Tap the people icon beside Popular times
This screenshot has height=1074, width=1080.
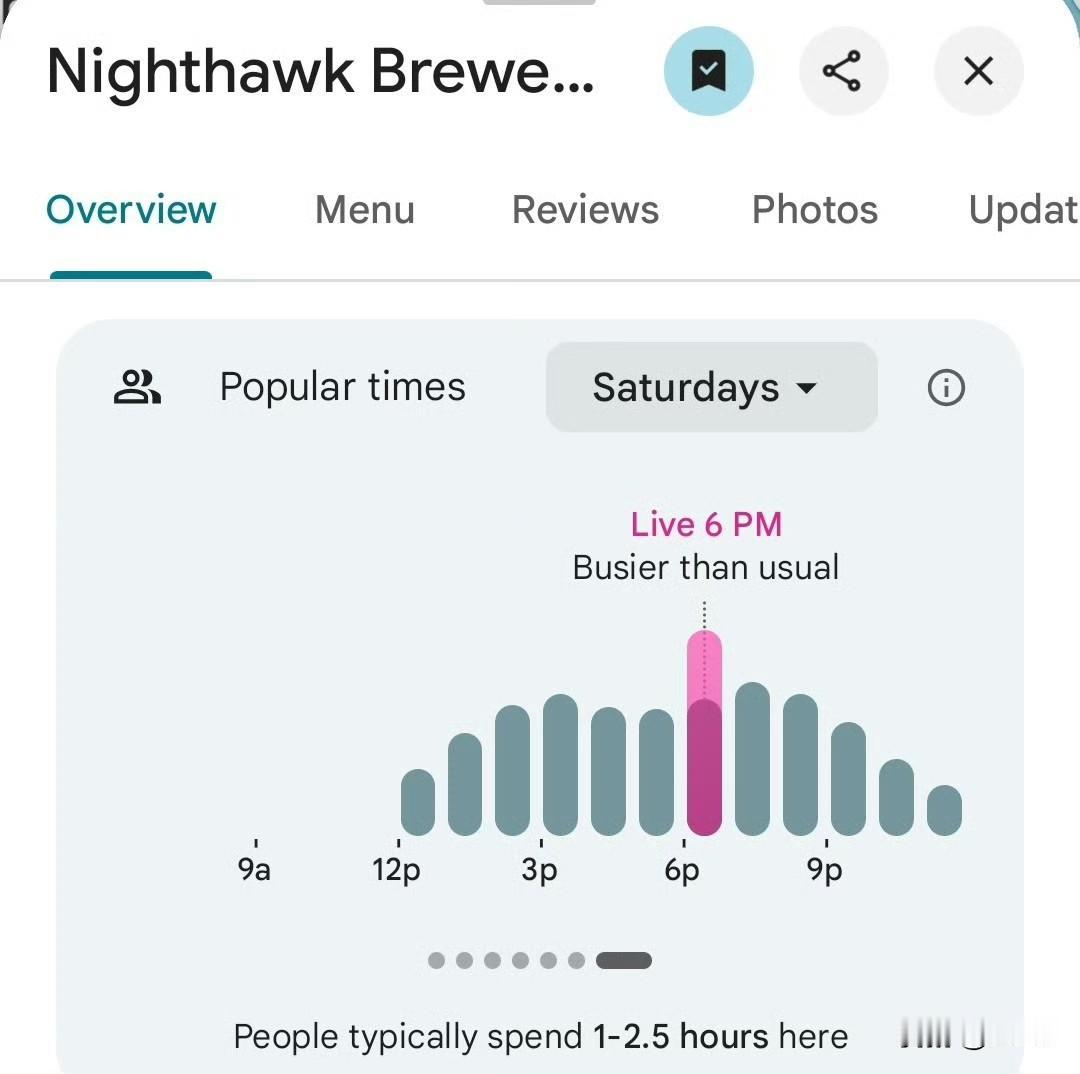pos(137,387)
